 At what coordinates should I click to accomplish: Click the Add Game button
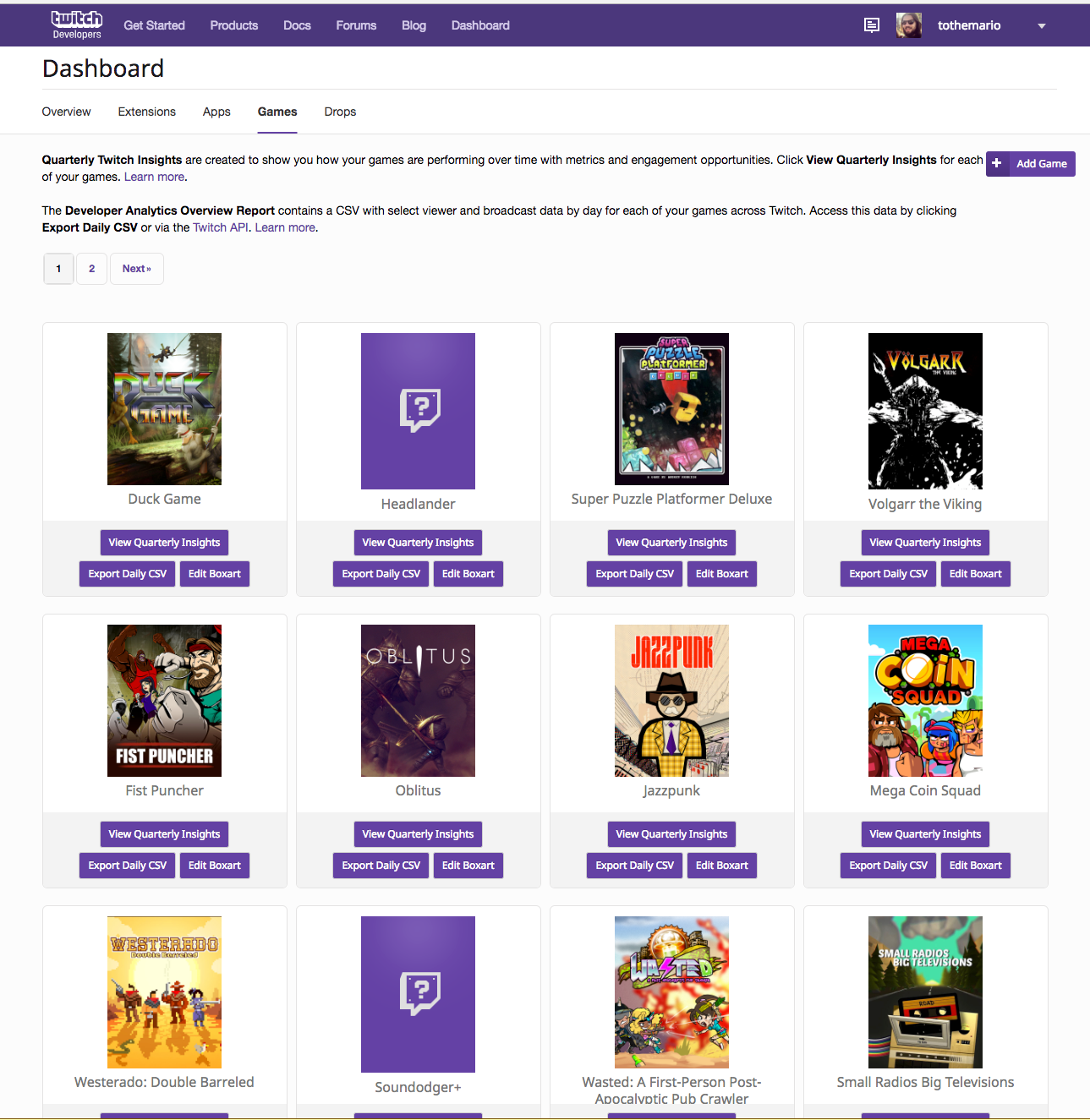coord(1031,164)
